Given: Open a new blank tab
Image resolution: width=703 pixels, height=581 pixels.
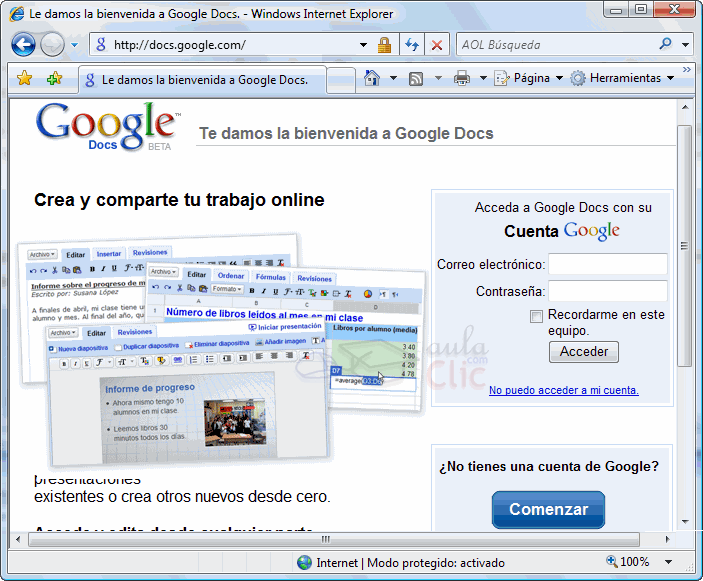Looking at the screenshot, I should (x=341, y=80).
